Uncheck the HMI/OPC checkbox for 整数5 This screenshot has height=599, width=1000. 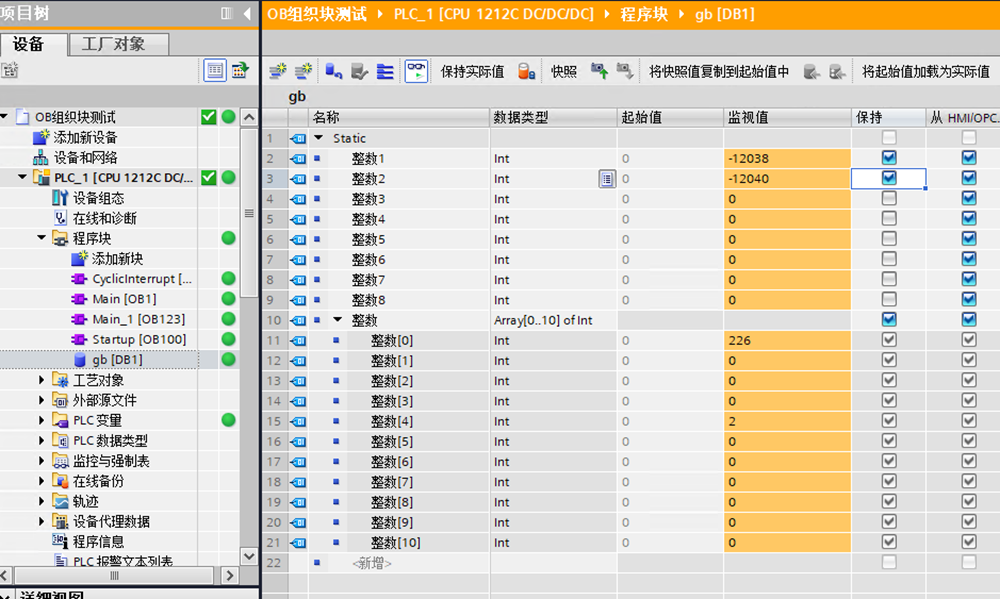pos(968,239)
